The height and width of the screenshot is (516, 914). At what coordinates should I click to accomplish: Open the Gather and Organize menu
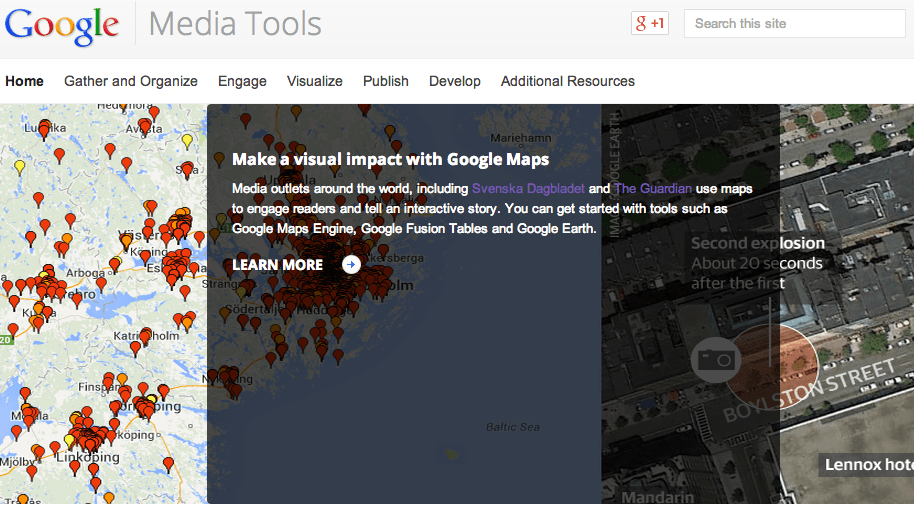click(131, 81)
